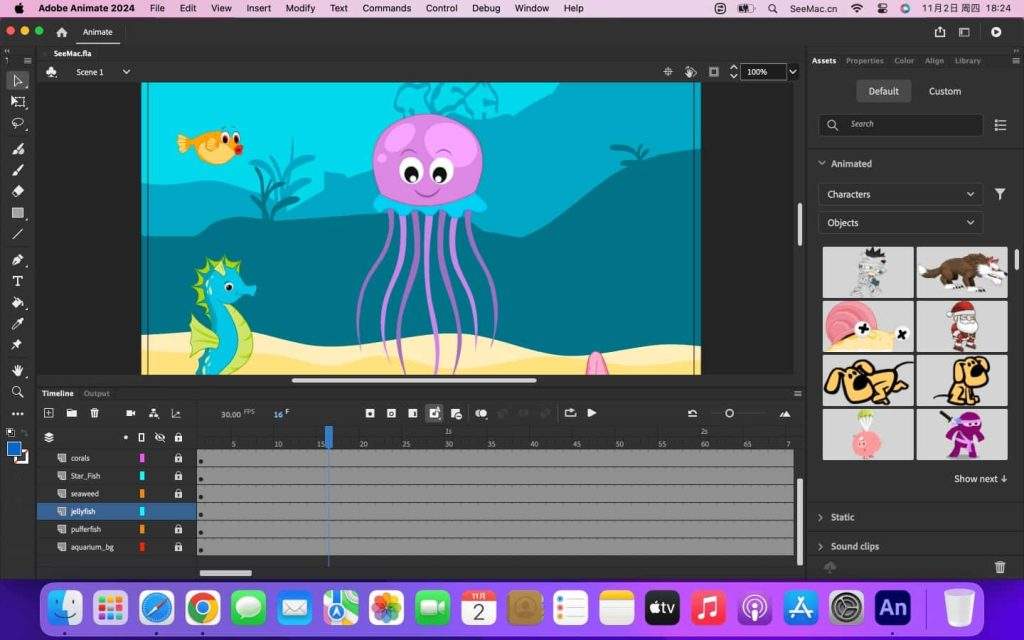The image size is (1024, 640).
Task: Click the blue fill color swatch
Action: pos(14,449)
